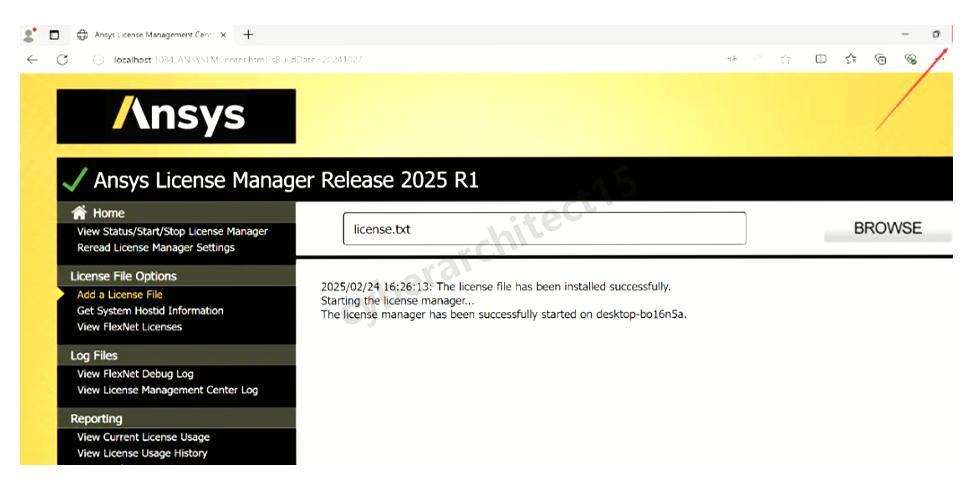The image size is (974, 491).
Task: Open View FlexNet Debug Log
Action: 135,374
